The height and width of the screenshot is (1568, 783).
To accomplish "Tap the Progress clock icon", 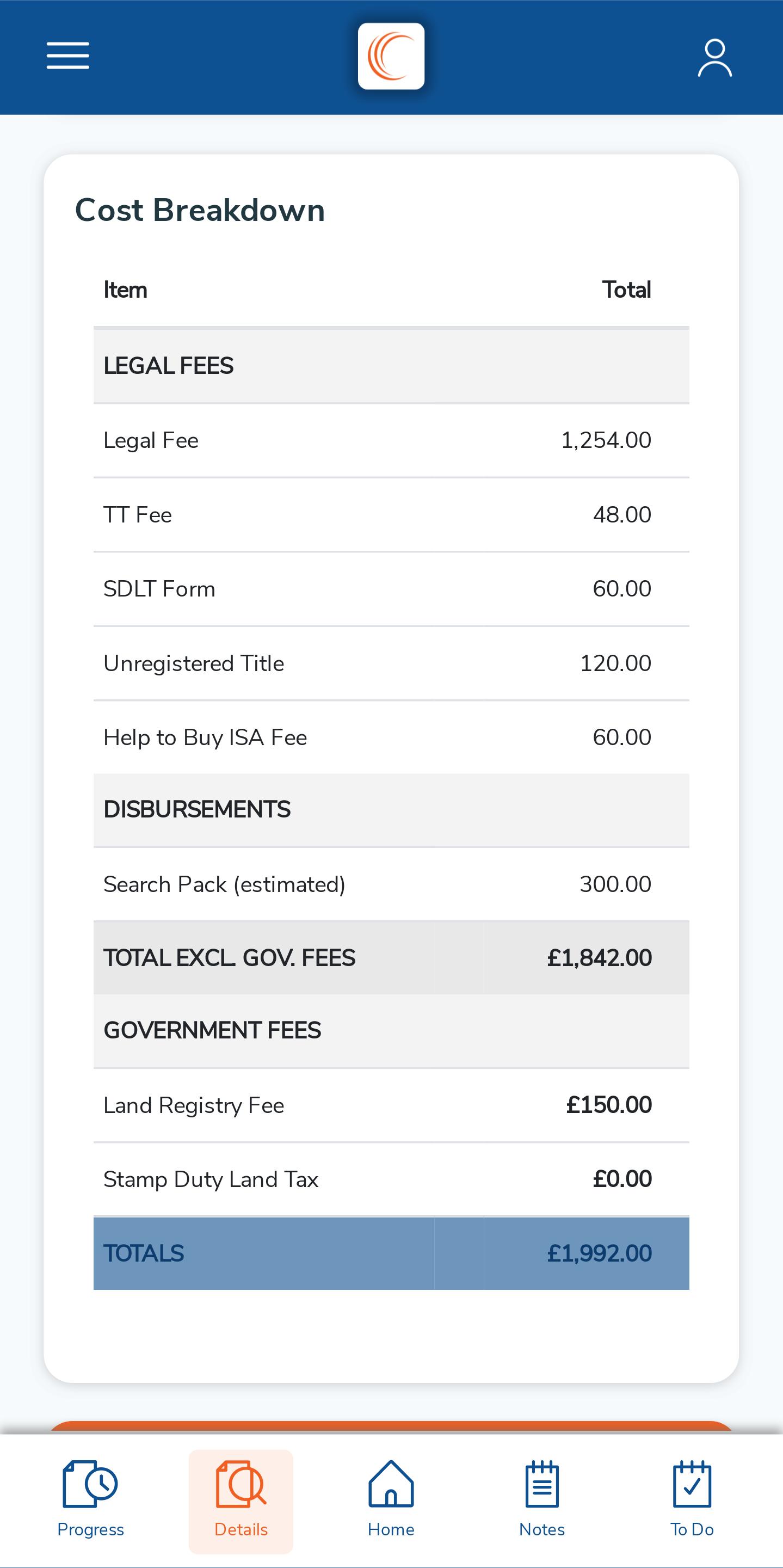I will coord(90,1484).
